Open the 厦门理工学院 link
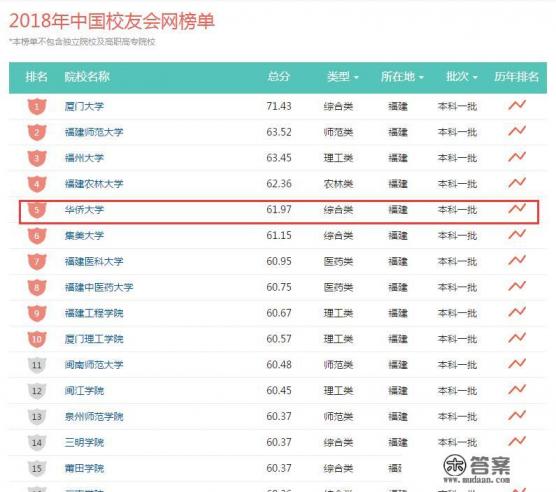The image size is (556, 492). tap(94, 339)
